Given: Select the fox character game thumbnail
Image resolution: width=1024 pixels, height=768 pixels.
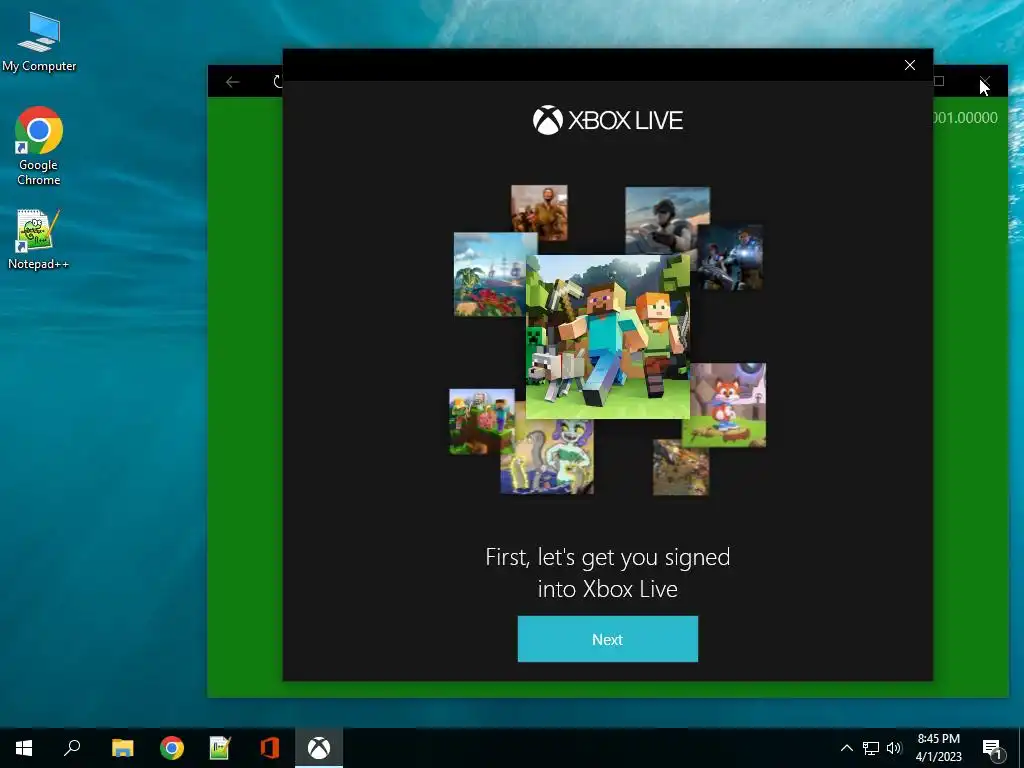Looking at the screenshot, I should point(728,405).
